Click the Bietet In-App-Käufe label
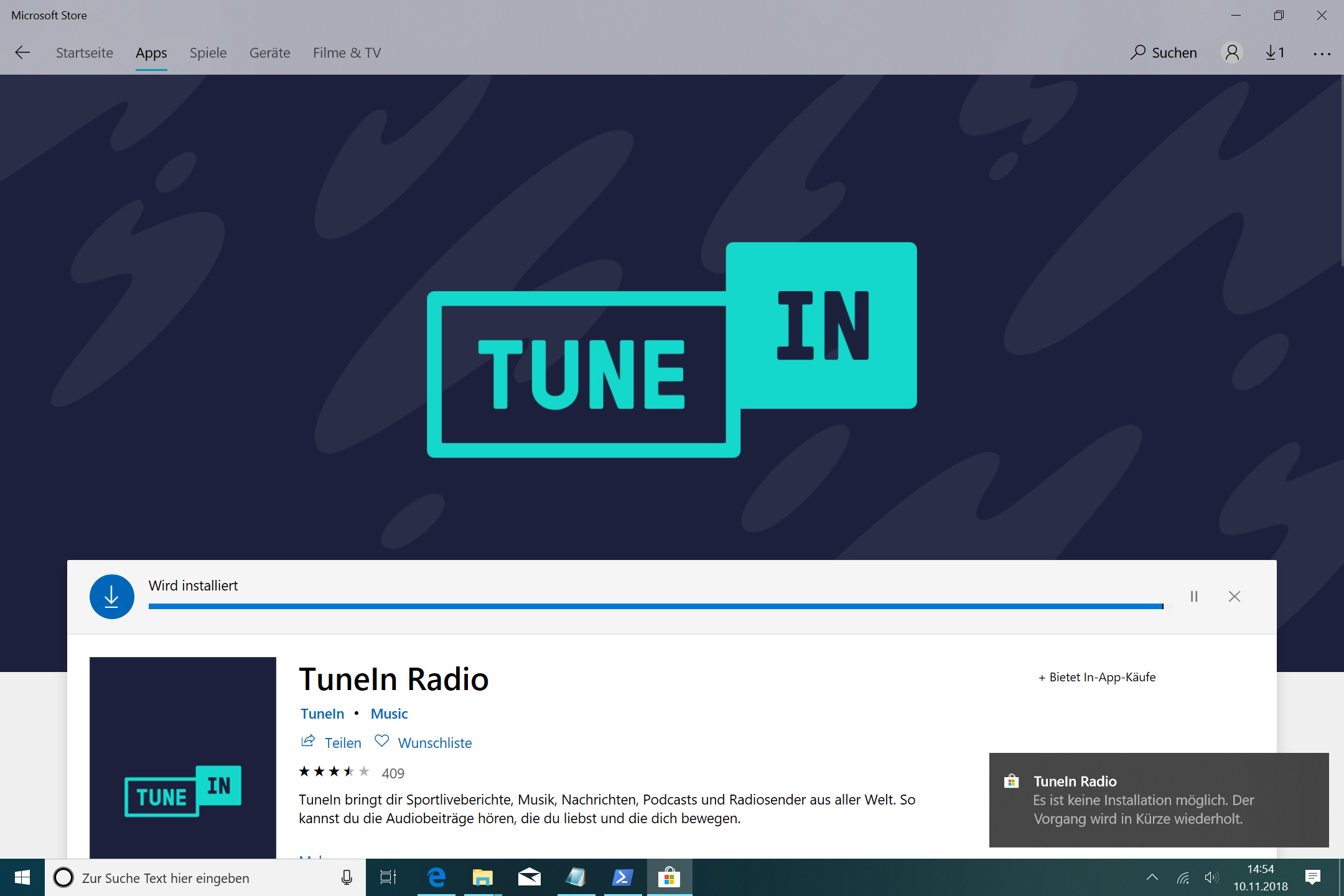Image resolution: width=1344 pixels, height=896 pixels. coord(1097,677)
